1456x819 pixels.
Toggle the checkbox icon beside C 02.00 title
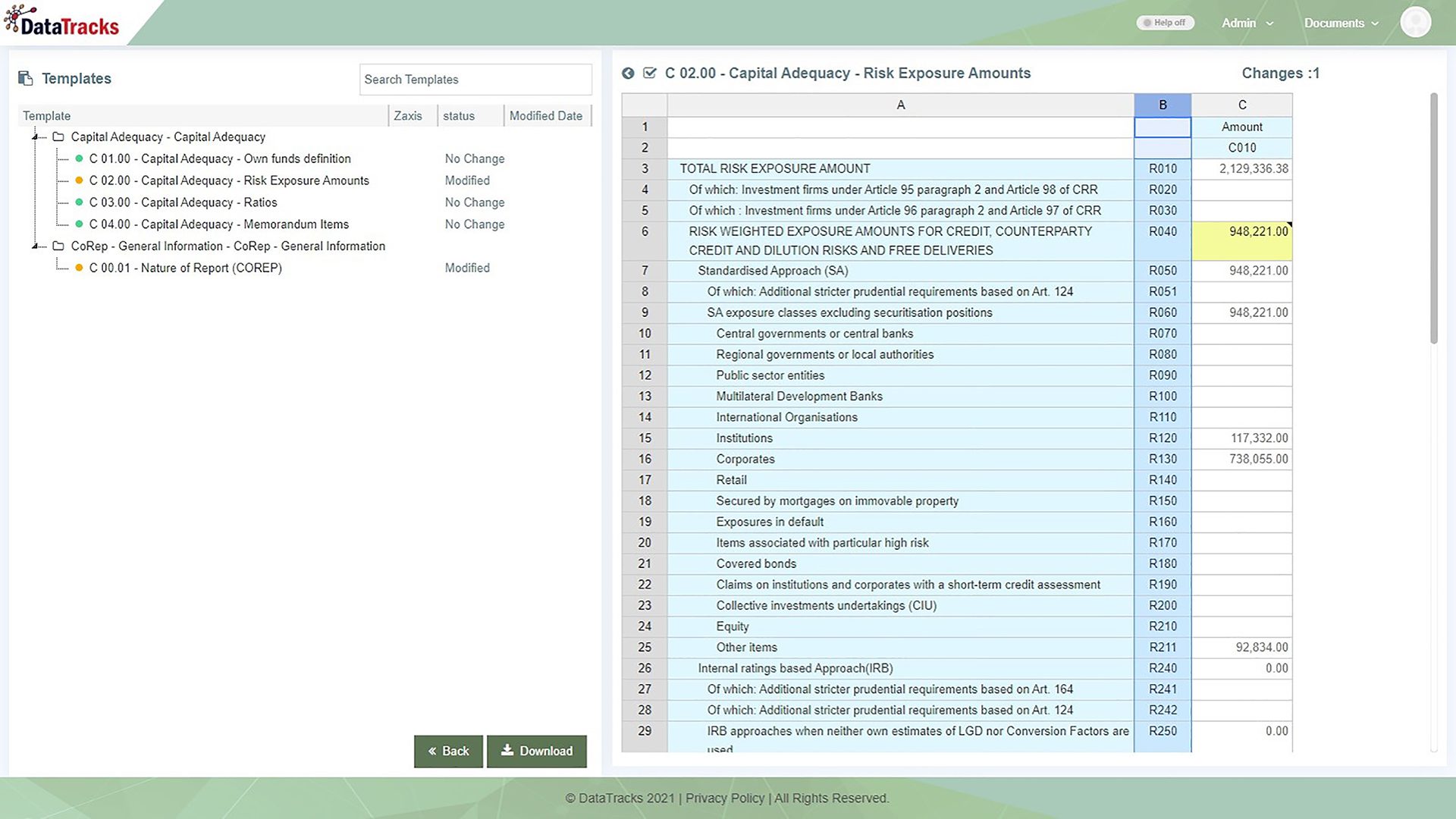pos(650,74)
